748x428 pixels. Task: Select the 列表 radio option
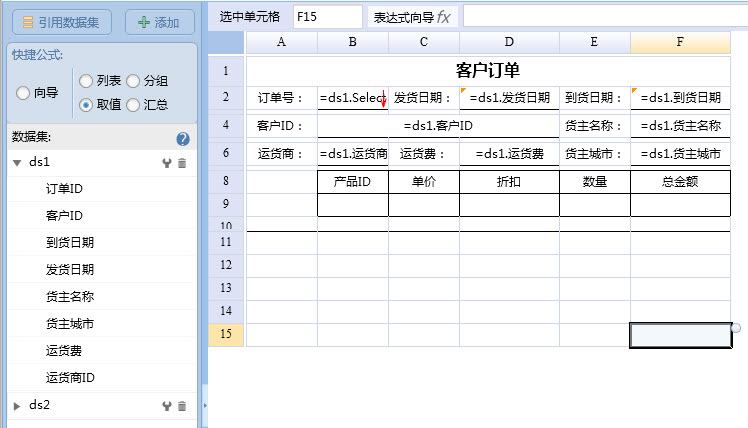86,80
